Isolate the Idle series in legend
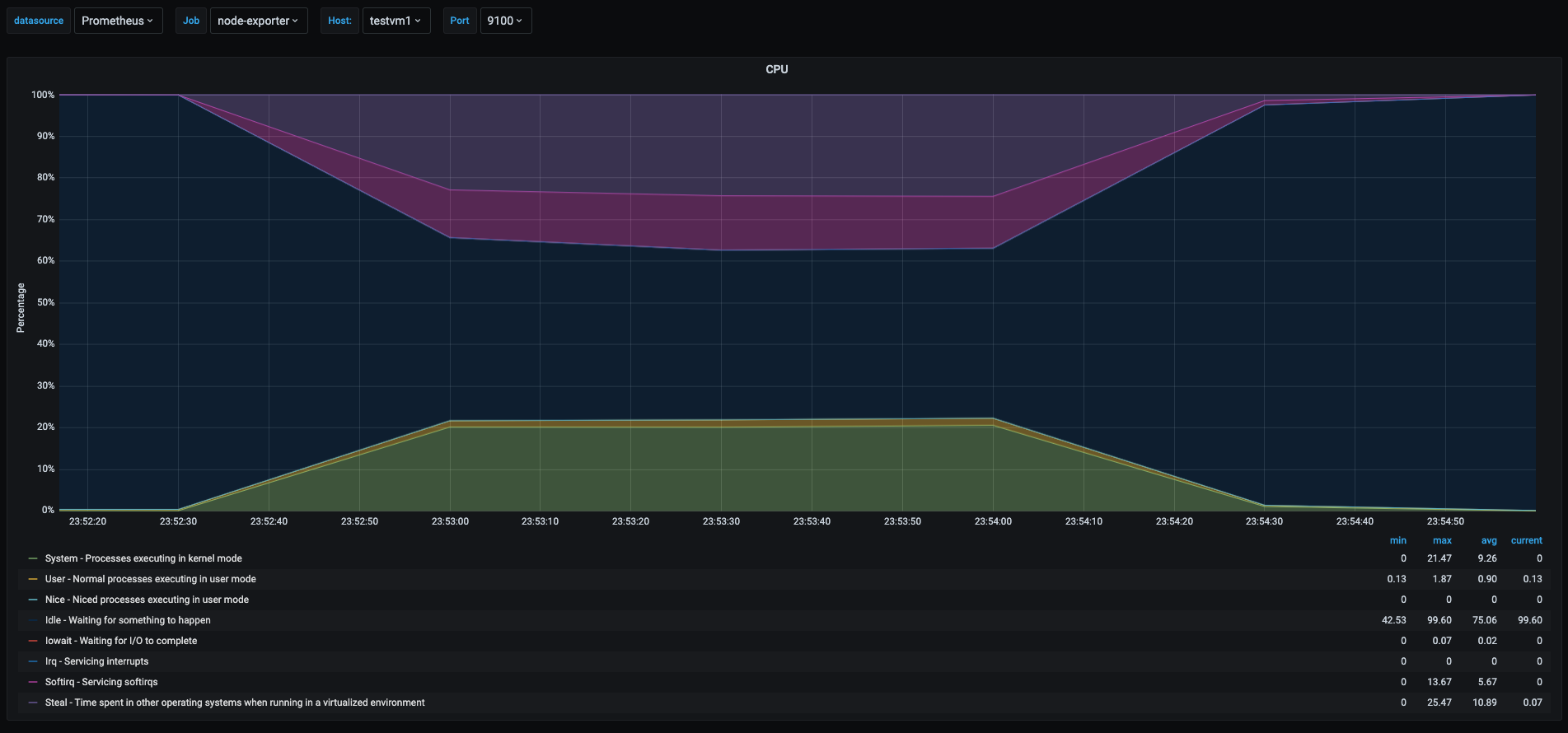Viewport: 1568px width, 733px height. 128,620
